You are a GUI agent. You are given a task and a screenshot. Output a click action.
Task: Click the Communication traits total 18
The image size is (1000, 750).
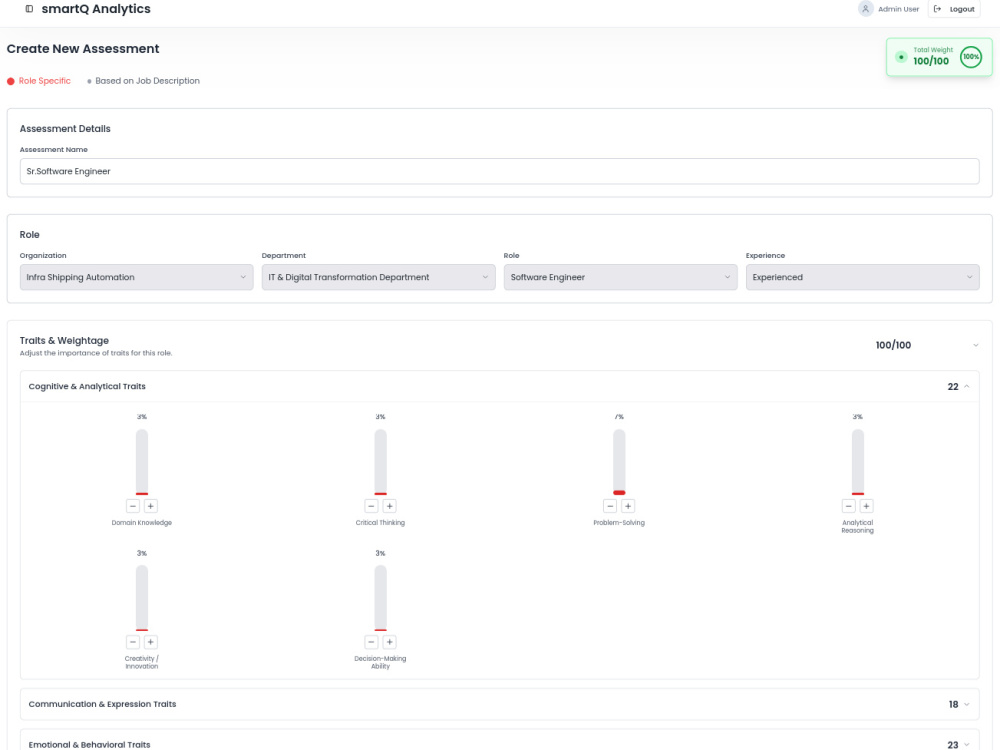pyautogui.click(x=953, y=704)
